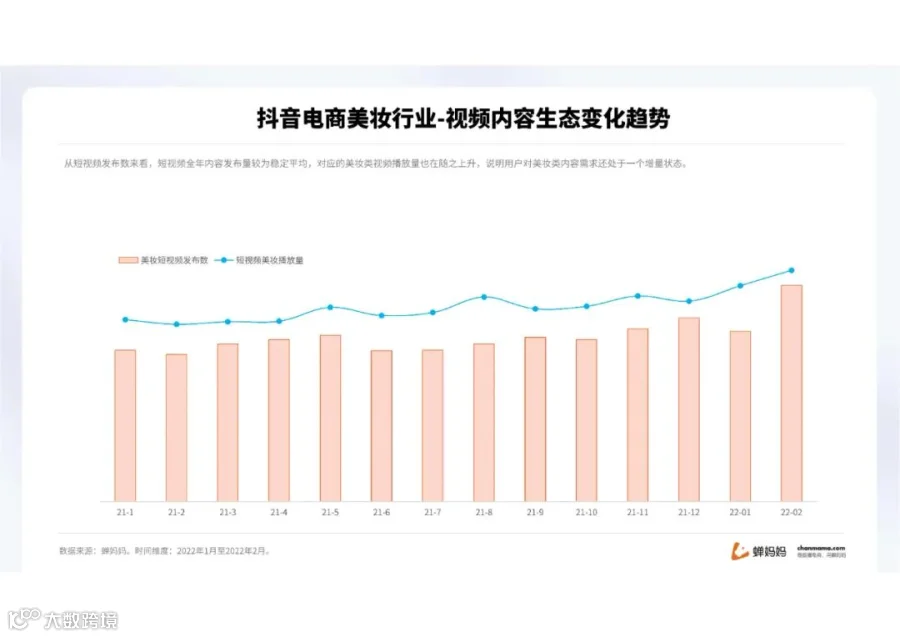The width and height of the screenshot is (900, 637).
Task: Select the 22-02 axis label
Action: point(791,510)
